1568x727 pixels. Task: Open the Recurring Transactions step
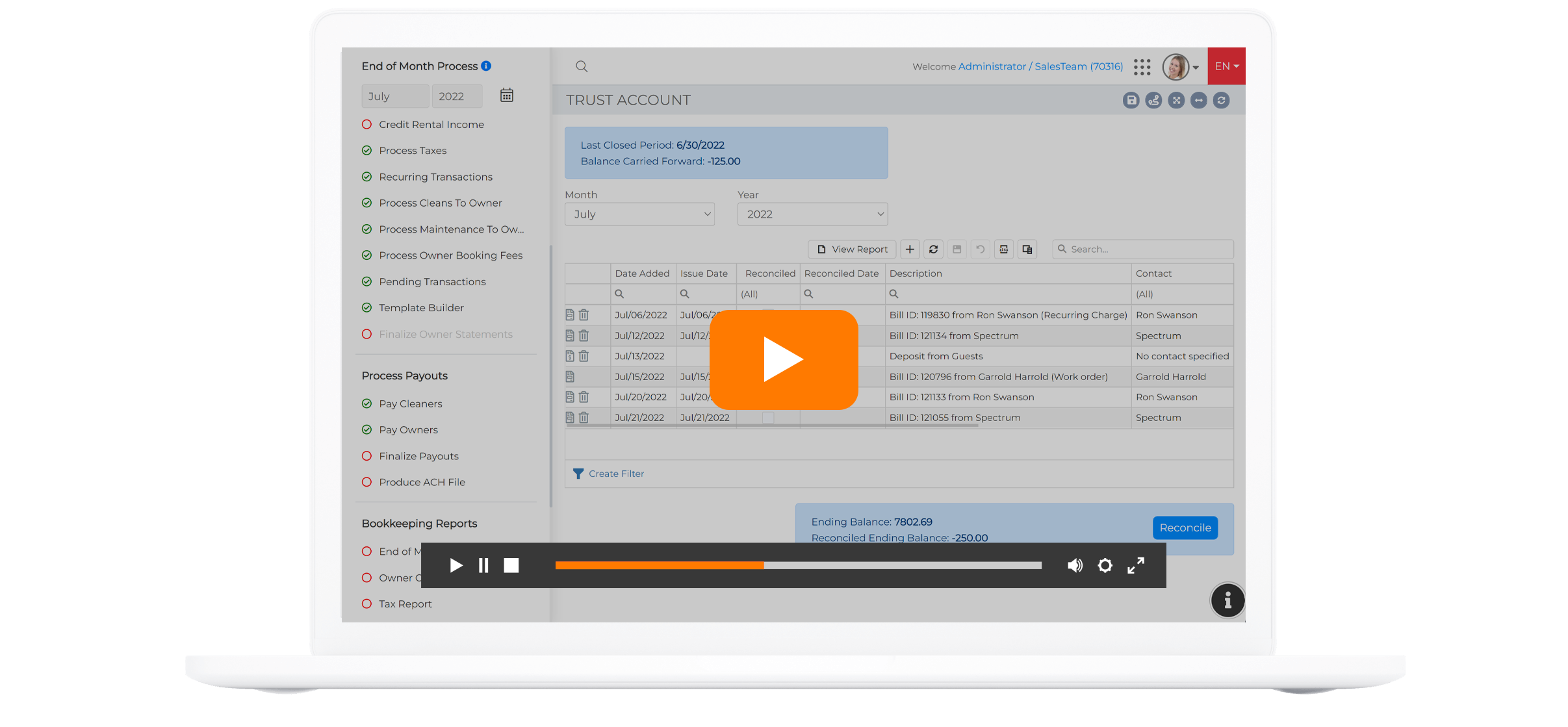tap(435, 177)
